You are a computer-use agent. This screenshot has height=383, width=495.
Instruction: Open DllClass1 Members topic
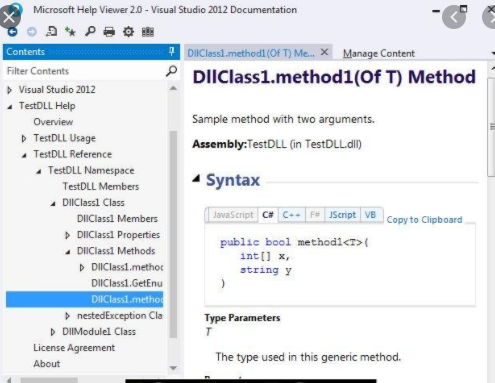click(117, 219)
